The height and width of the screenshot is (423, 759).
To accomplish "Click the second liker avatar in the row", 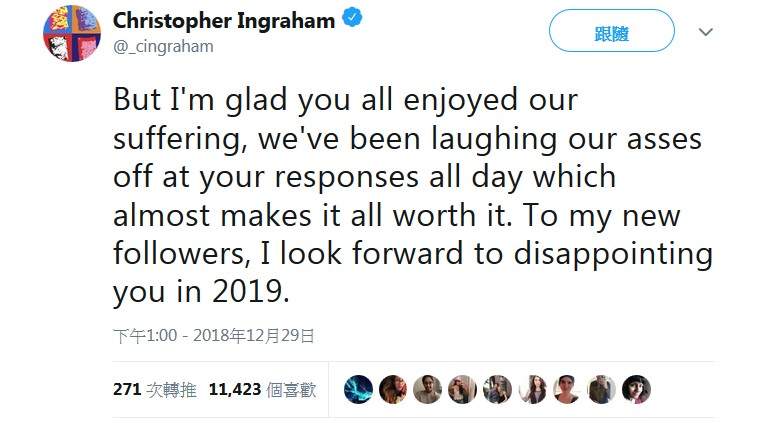I will (393, 389).
